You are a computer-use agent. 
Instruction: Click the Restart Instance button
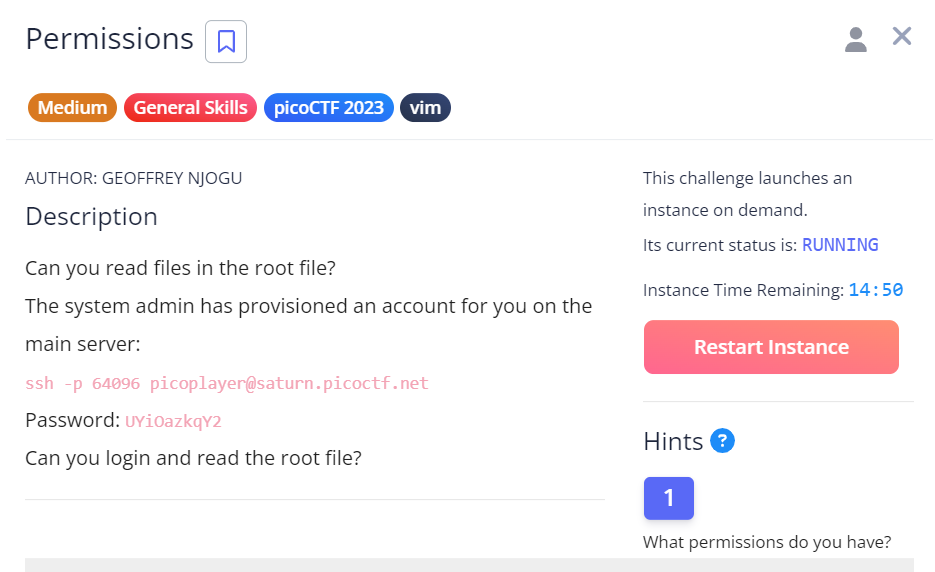pyautogui.click(x=771, y=347)
